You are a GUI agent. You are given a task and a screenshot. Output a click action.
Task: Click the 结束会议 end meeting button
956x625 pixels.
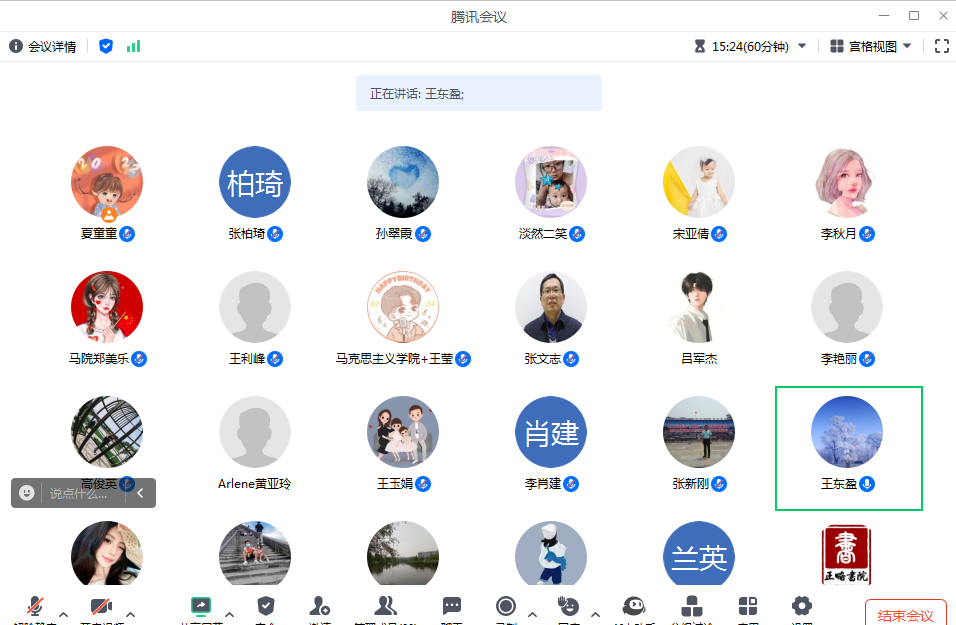(x=905, y=614)
